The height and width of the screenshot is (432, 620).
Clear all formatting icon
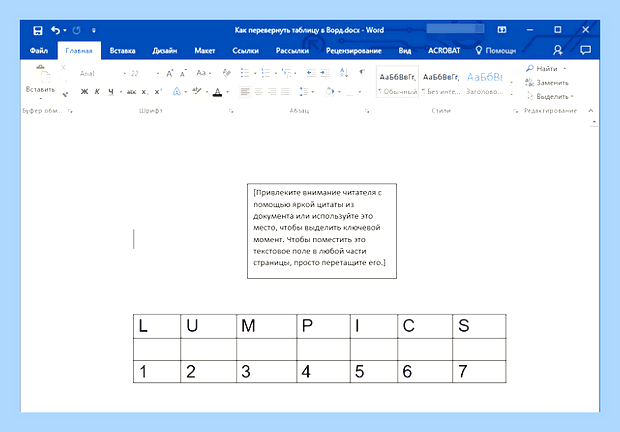click(227, 73)
